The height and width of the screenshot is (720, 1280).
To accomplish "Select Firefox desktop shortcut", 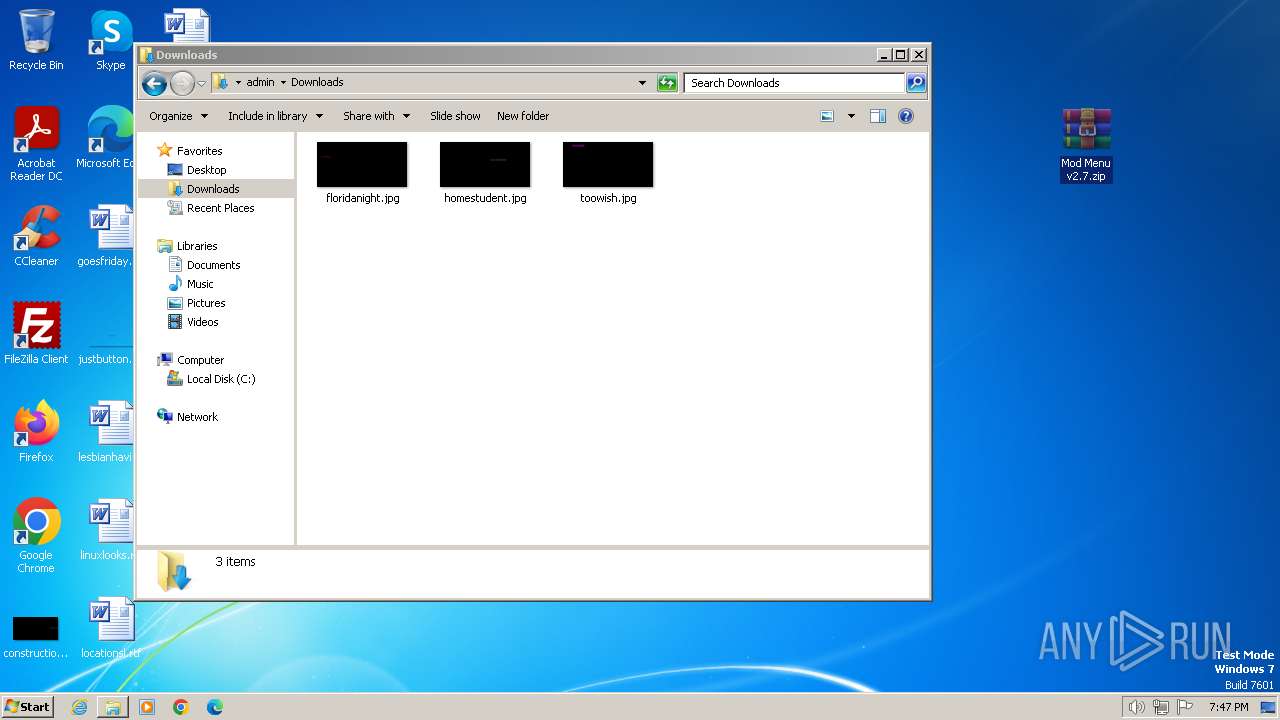I will [36, 432].
